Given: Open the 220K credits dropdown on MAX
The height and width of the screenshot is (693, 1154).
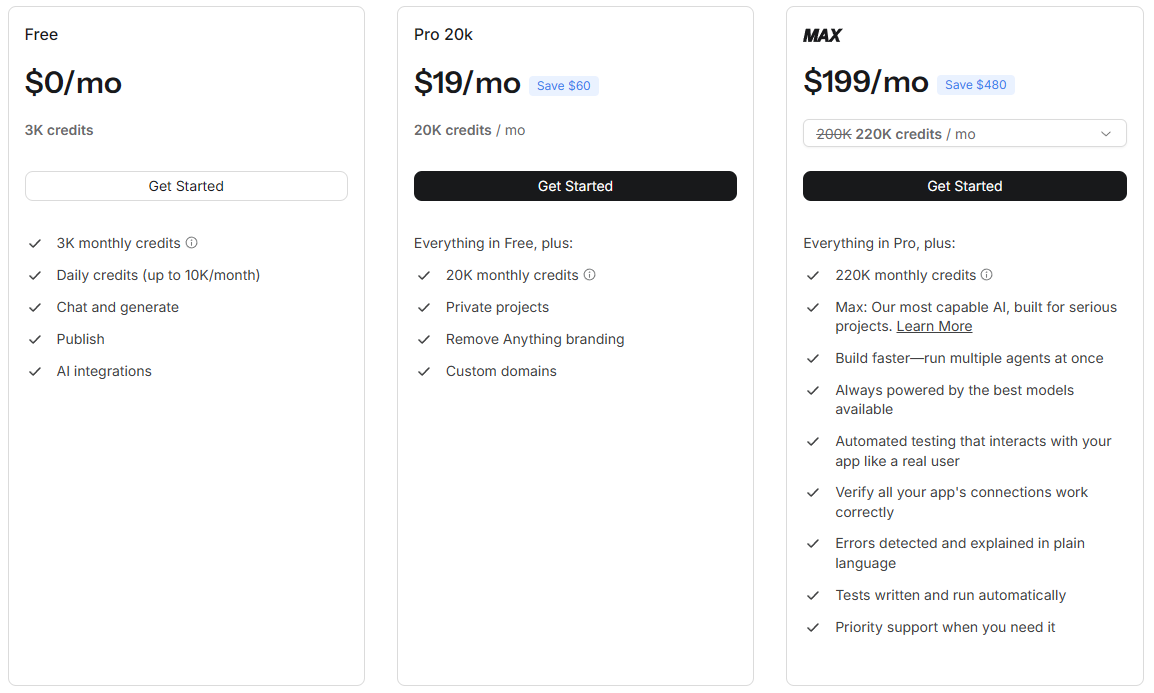Looking at the screenshot, I should tap(964, 133).
